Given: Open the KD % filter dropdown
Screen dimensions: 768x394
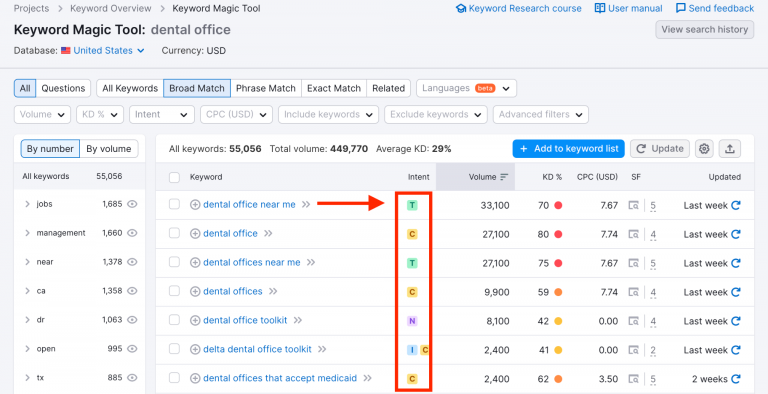Looking at the screenshot, I should [x=100, y=114].
